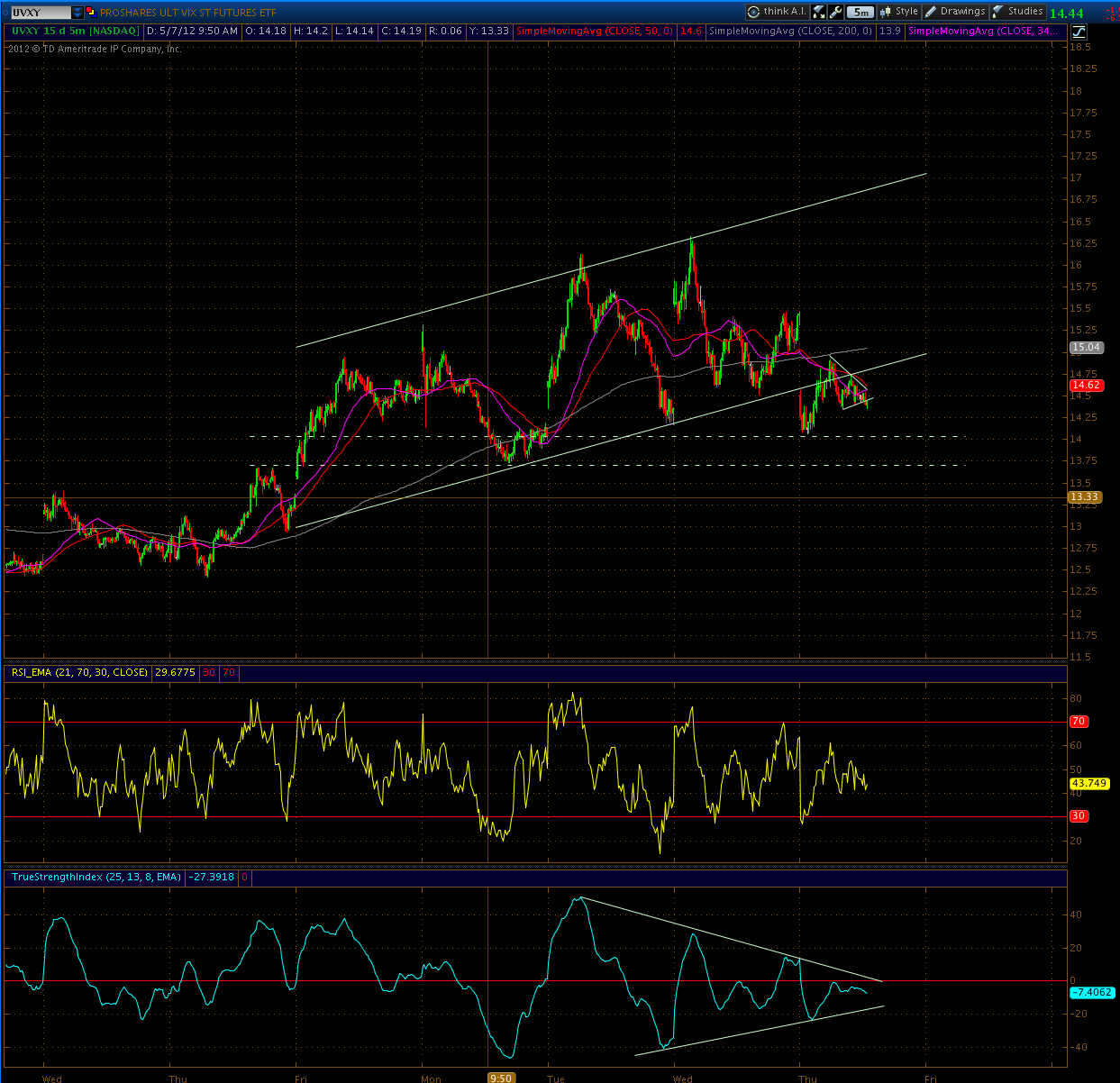Select the gray SimpleMovingAvg (CLOSE, 200, 0) label
This screenshot has width=1120, height=1083.
[790, 31]
